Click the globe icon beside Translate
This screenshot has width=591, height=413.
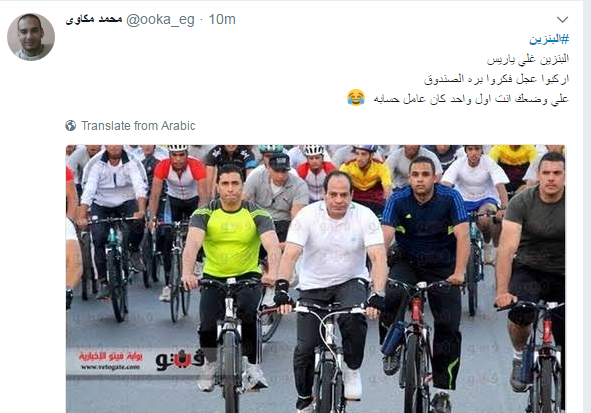tap(70, 125)
